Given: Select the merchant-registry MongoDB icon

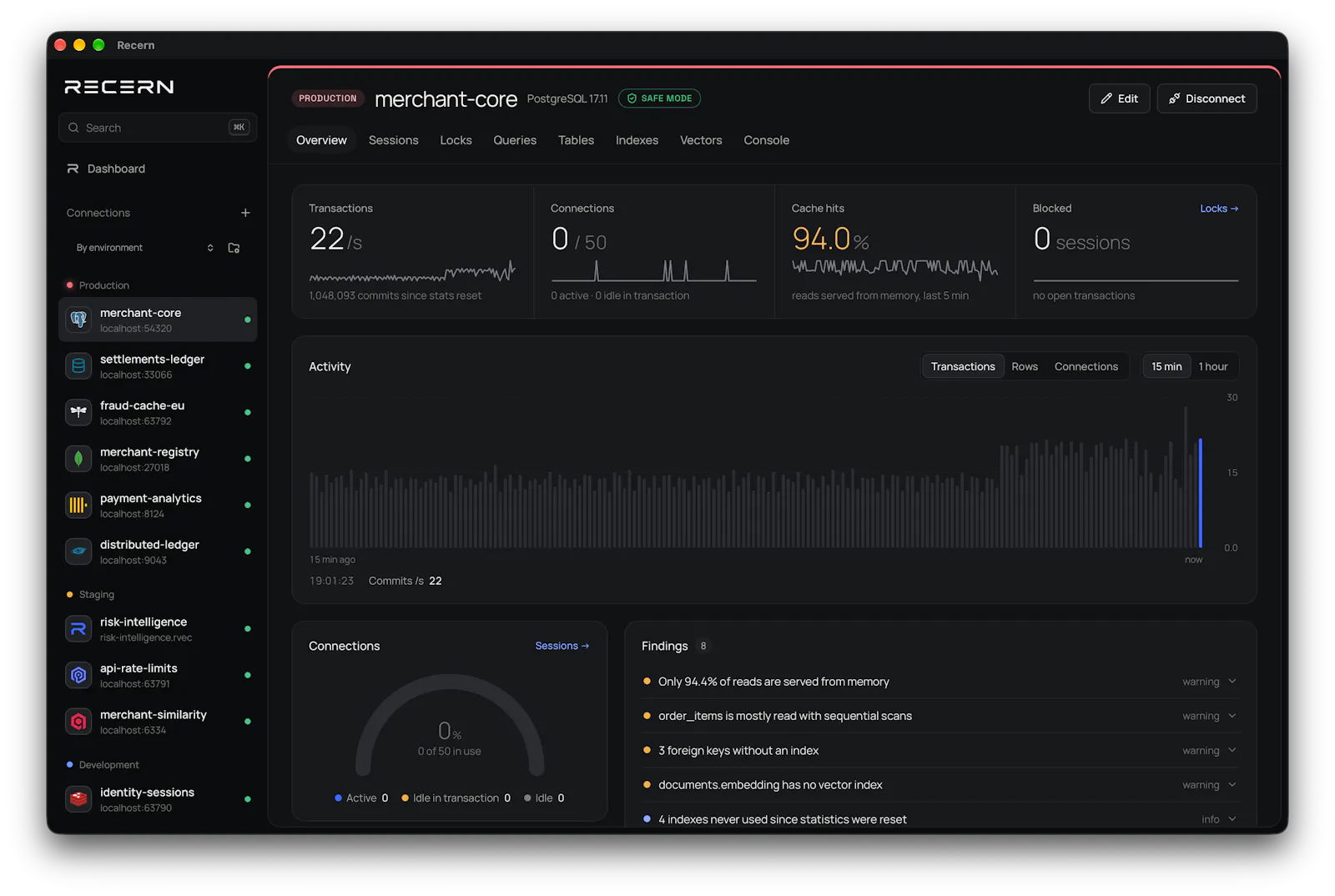Looking at the screenshot, I should [78, 459].
